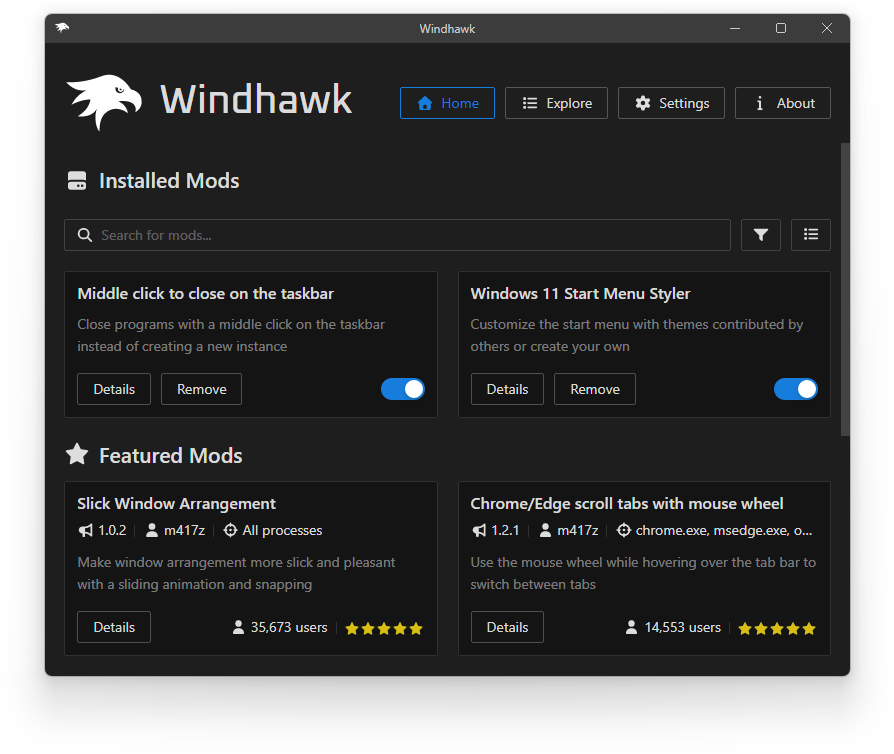Remove the Windows 11 Start Menu Styler mod
The image size is (894, 754).
pyautogui.click(x=595, y=389)
